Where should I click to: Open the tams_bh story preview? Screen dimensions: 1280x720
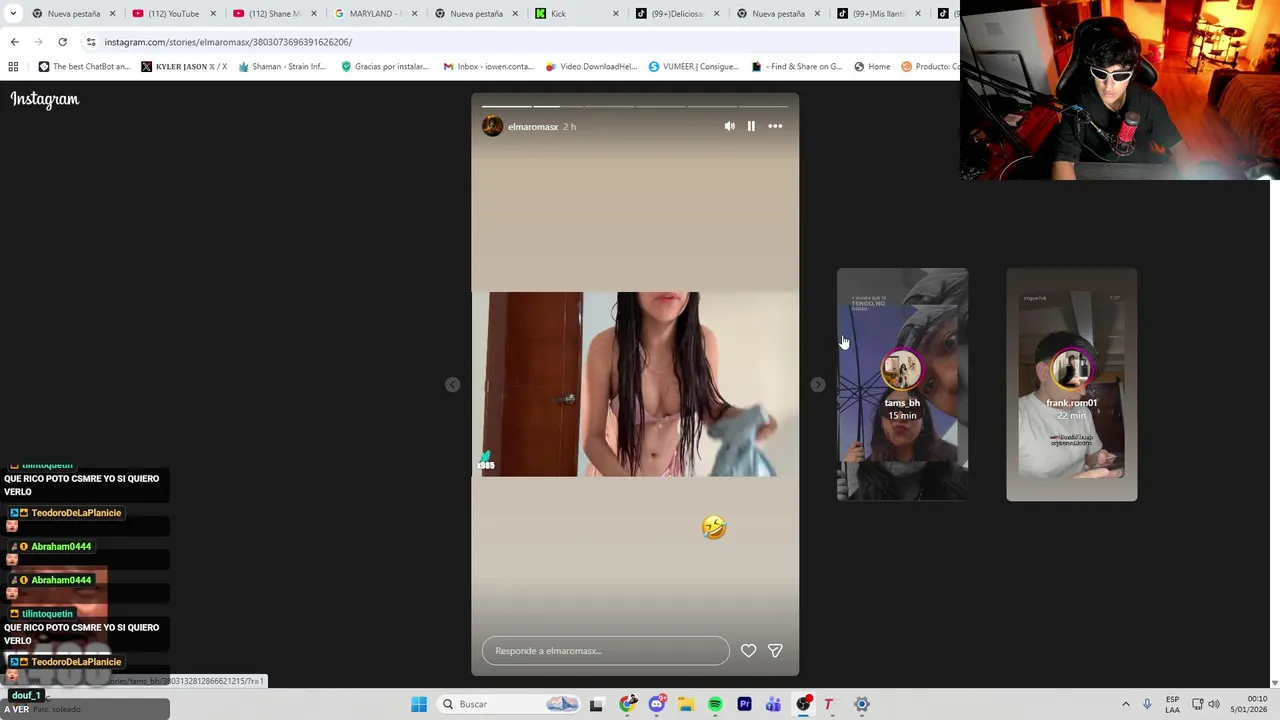[902, 384]
